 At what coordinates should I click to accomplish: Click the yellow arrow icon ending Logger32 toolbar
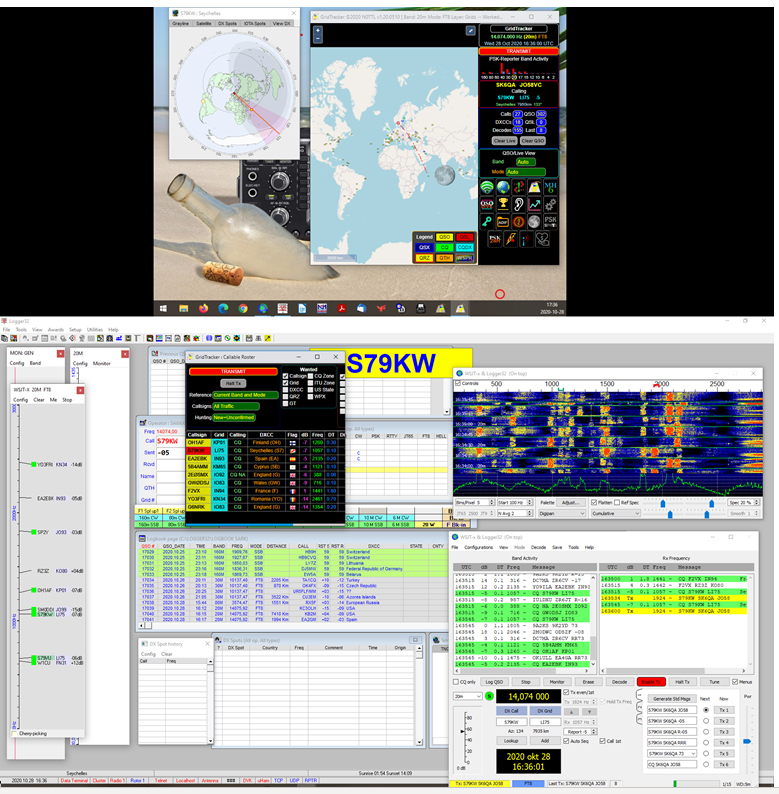pos(268,338)
